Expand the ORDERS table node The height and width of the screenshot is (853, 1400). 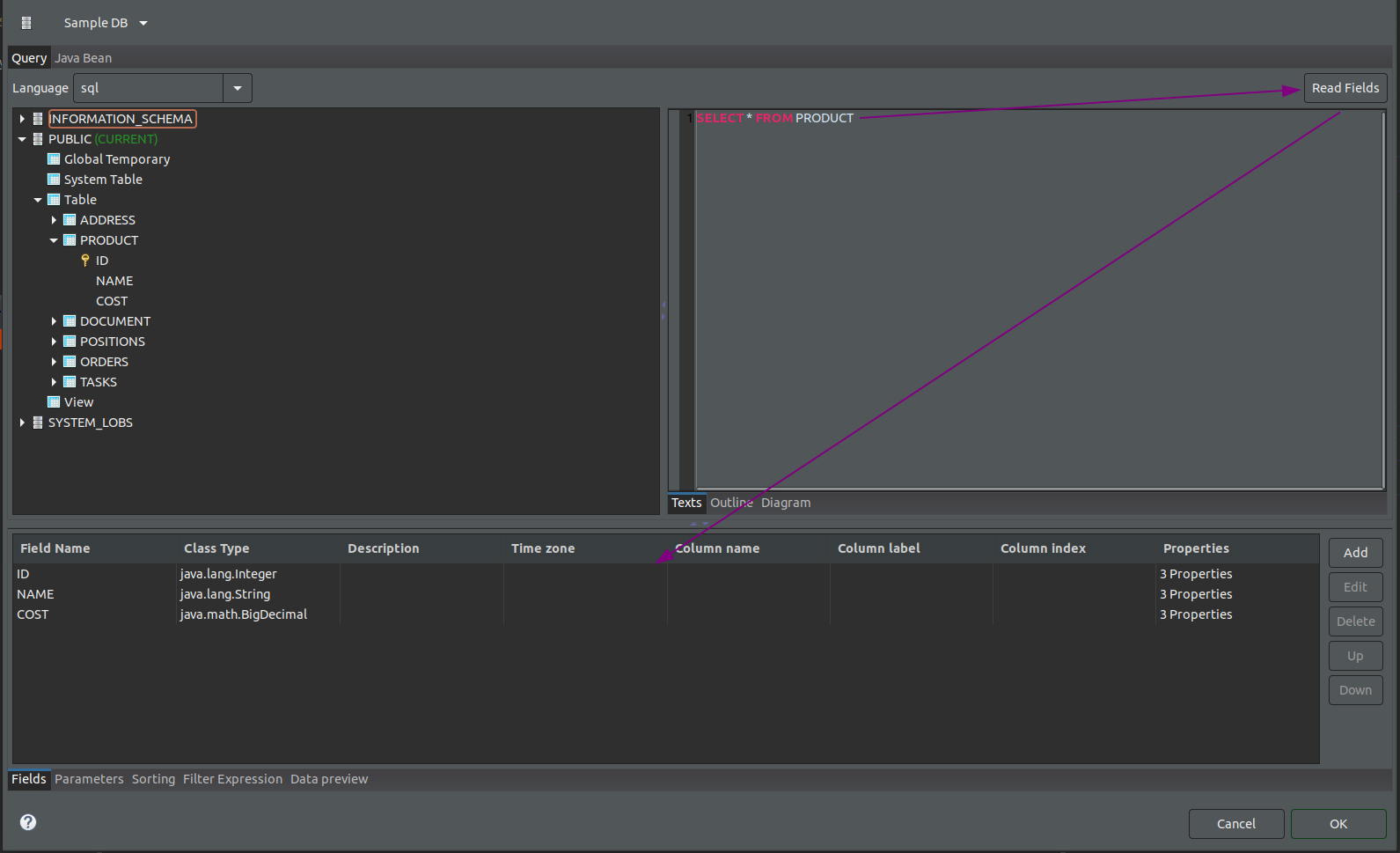click(54, 362)
